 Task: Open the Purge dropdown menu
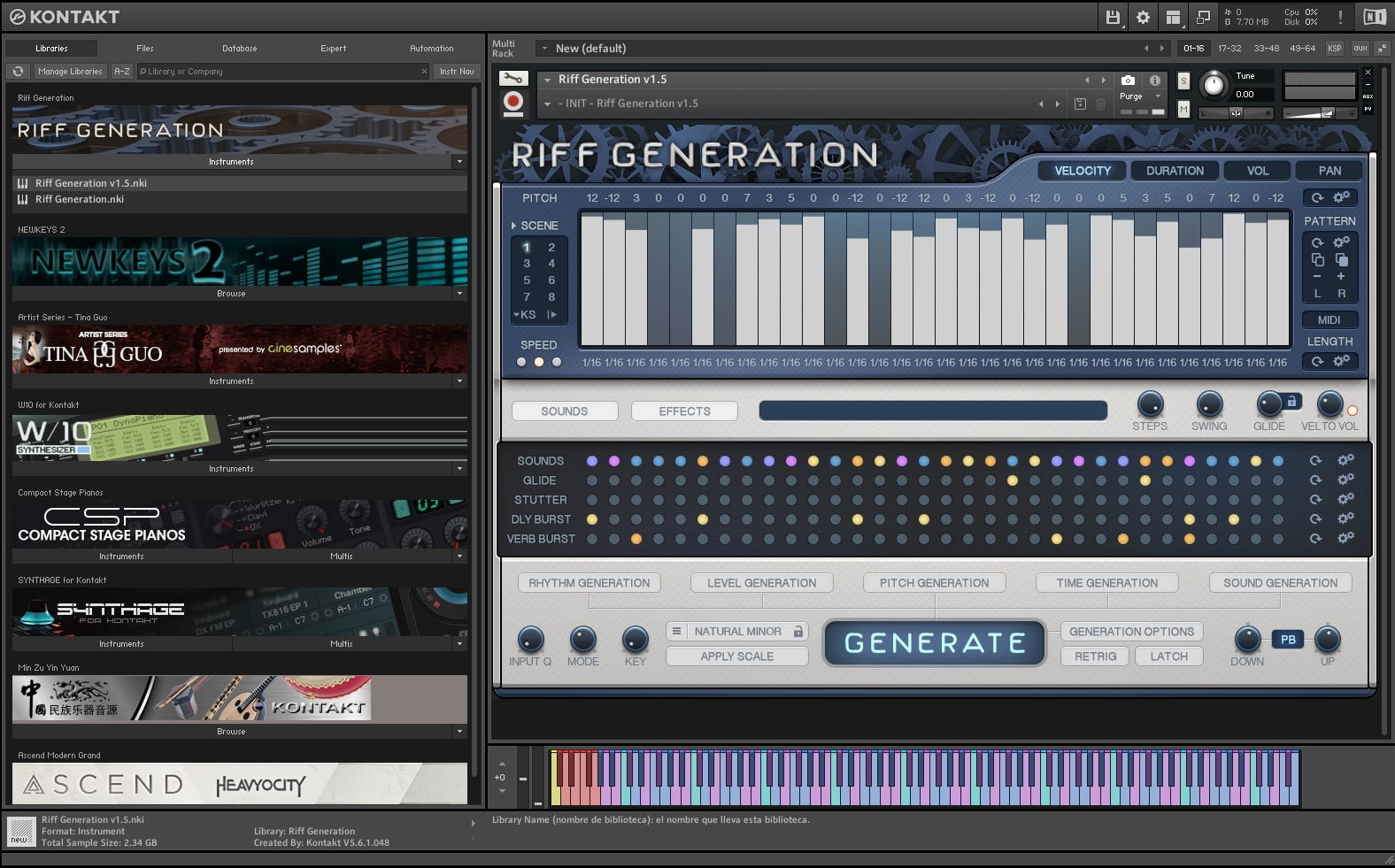(1140, 96)
